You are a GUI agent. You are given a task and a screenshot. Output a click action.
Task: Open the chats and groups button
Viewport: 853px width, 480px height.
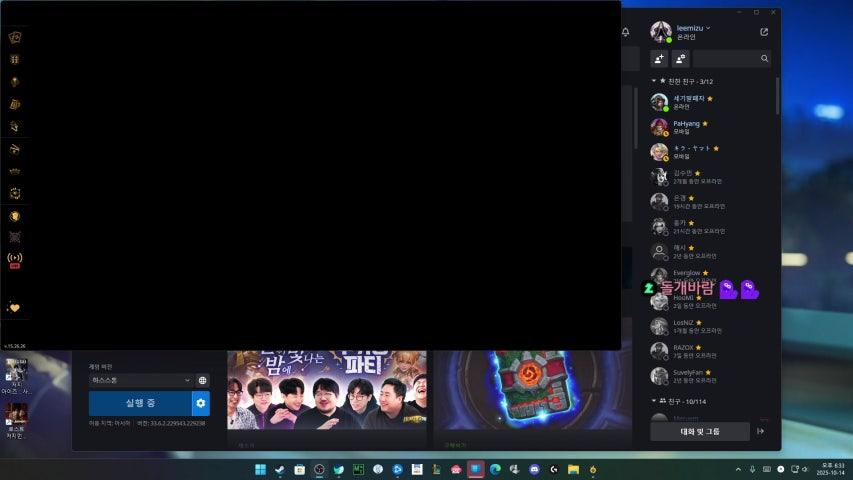click(x=700, y=431)
